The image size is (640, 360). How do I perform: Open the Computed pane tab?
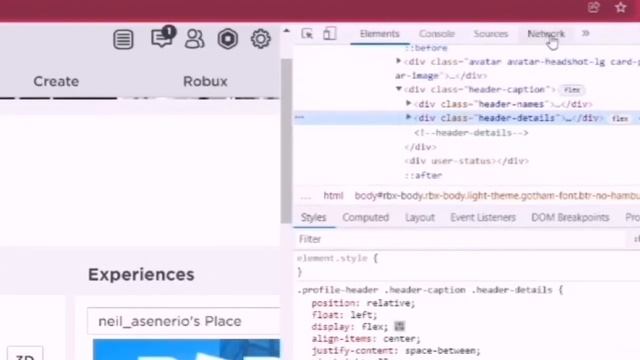pyautogui.click(x=365, y=218)
